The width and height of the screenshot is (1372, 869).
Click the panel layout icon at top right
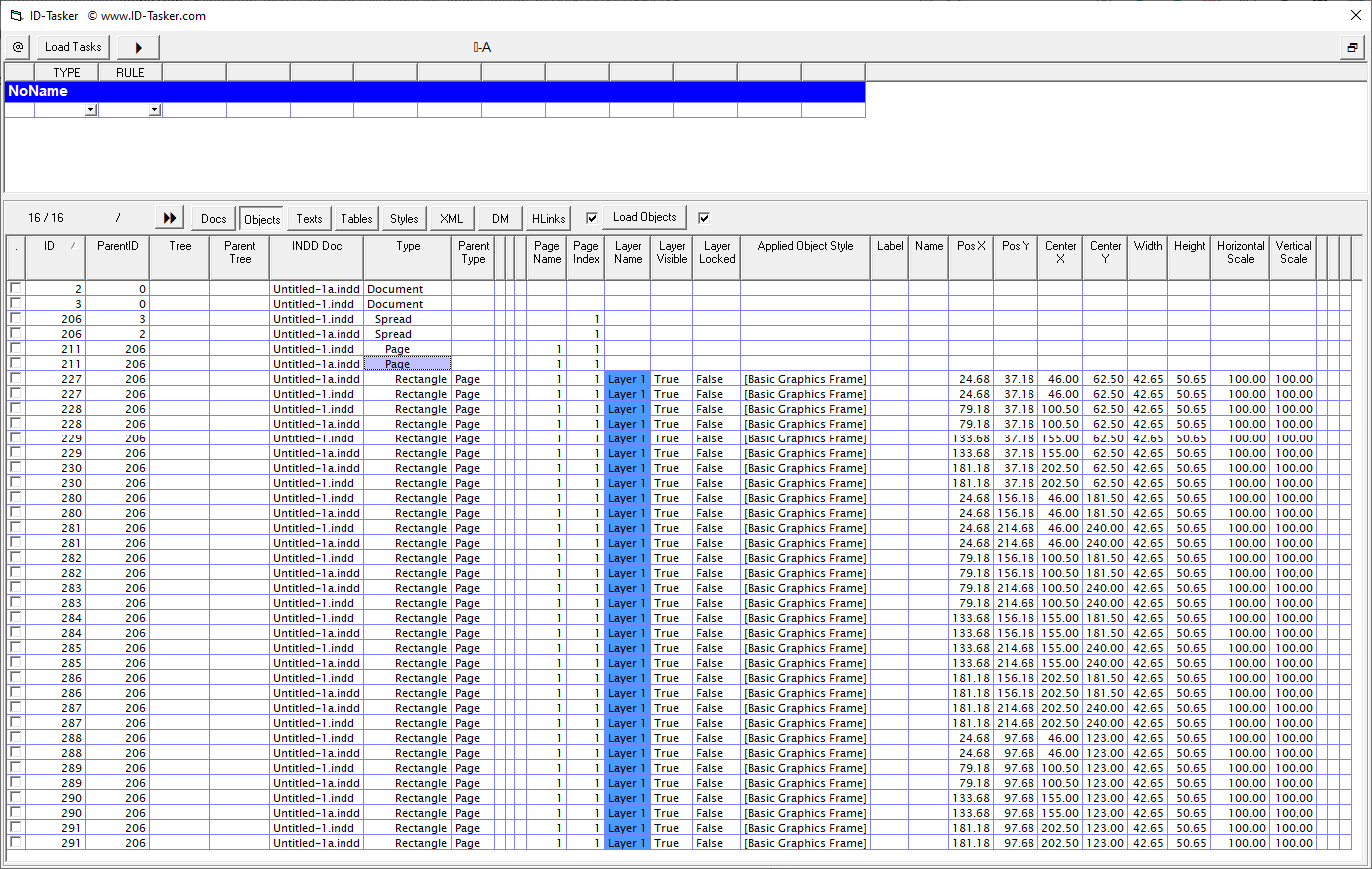coord(1353,47)
